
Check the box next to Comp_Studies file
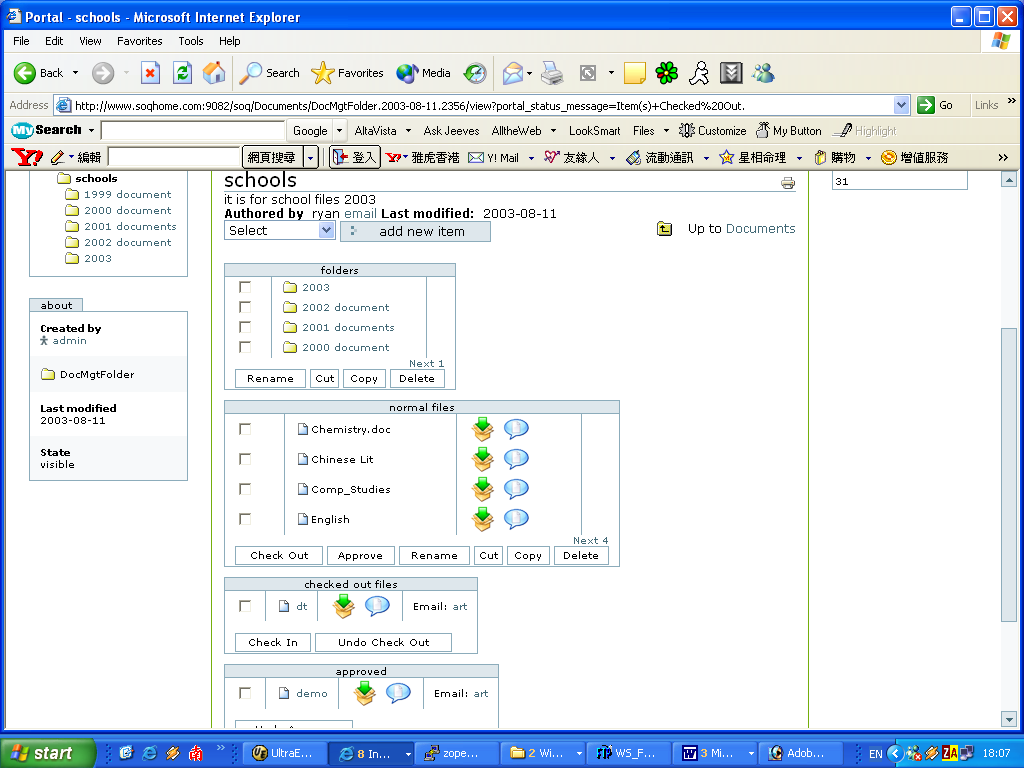[245, 489]
